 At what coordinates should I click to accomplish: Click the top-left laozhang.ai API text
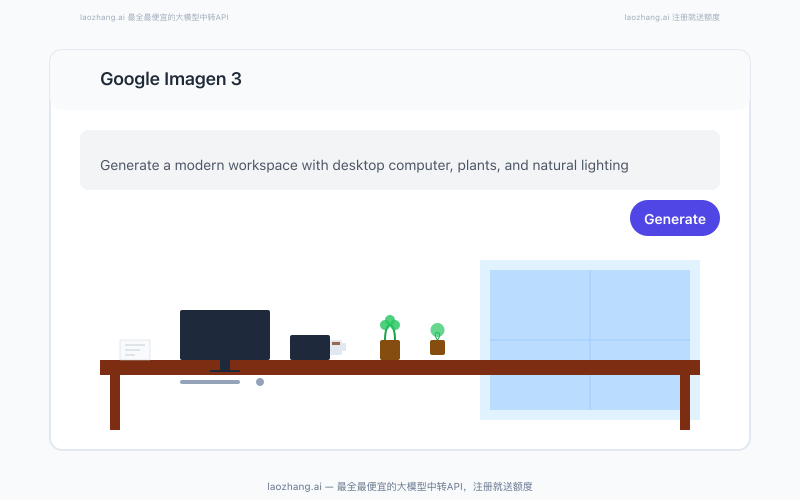154,17
